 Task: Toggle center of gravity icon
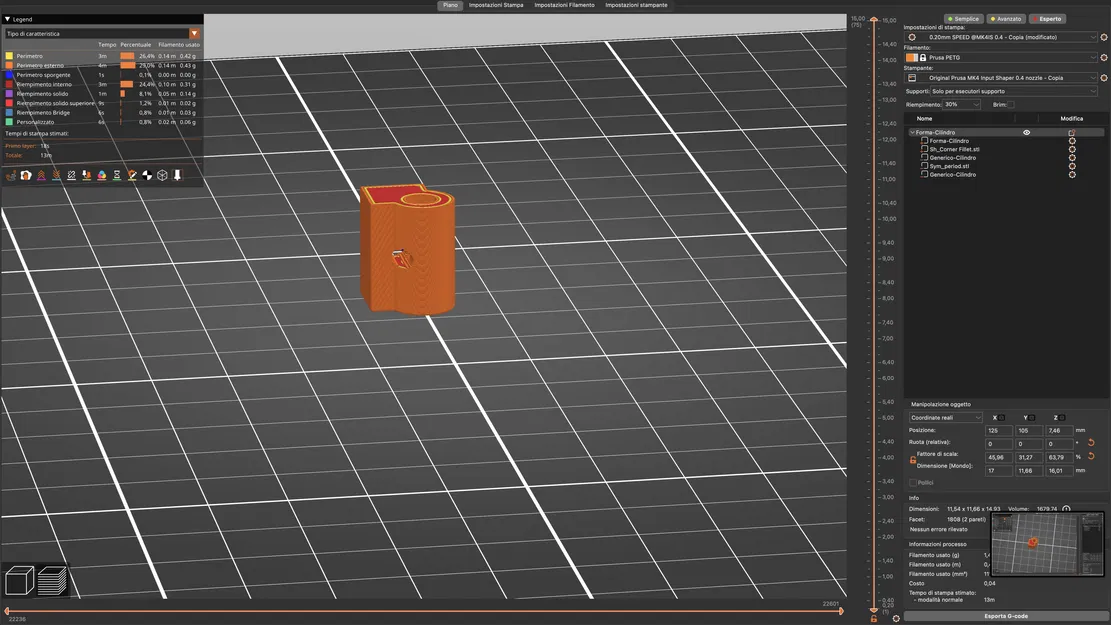pyautogui.click(x=147, y=175)
